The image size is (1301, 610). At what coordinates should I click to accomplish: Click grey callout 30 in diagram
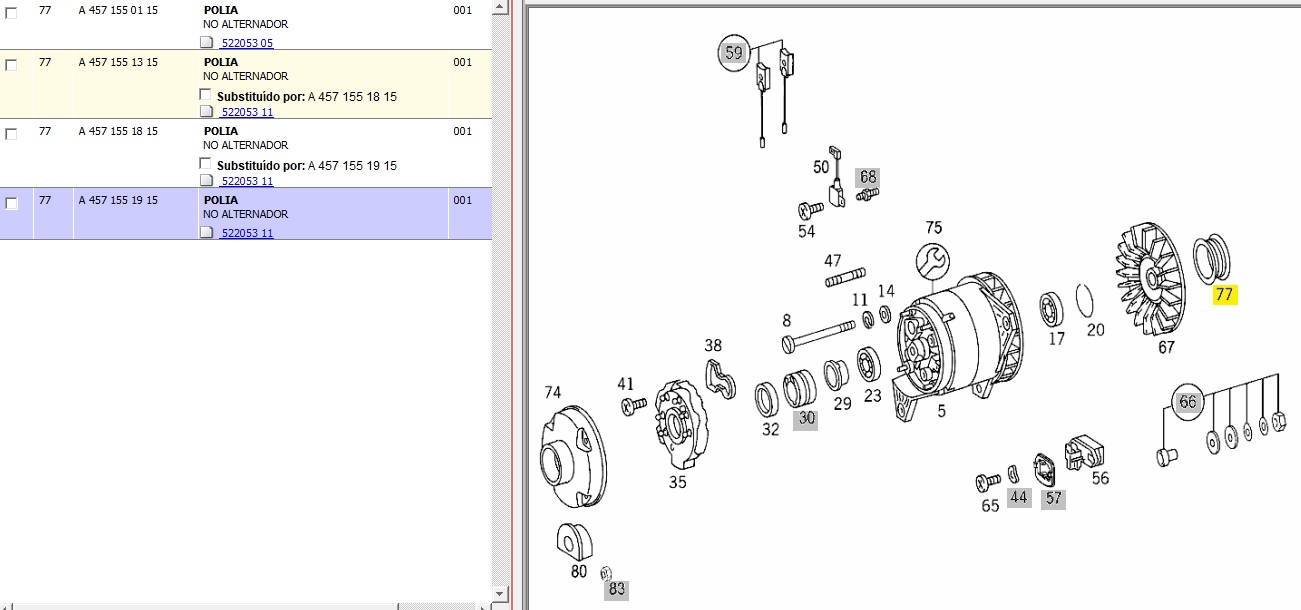805,419
